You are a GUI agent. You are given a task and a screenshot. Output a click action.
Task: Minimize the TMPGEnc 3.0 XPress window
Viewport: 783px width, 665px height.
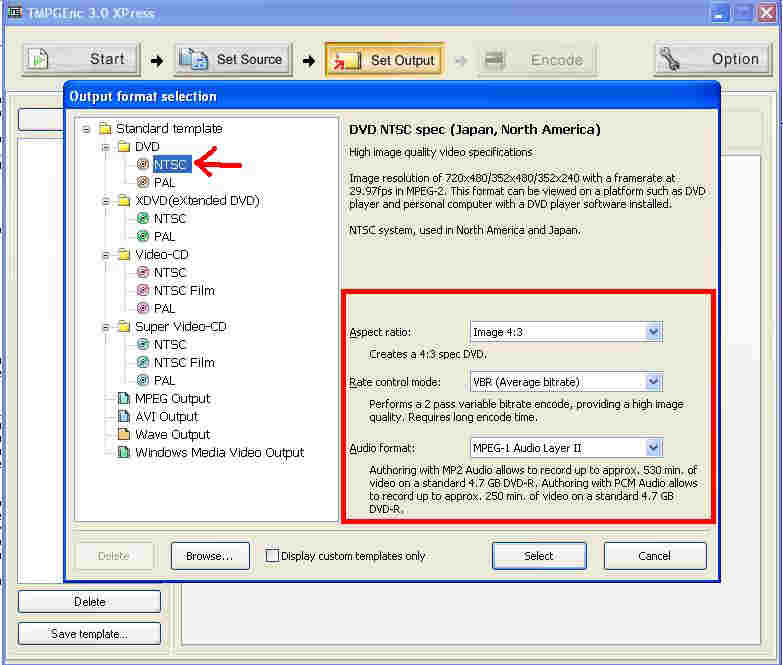tap(720, 13)
